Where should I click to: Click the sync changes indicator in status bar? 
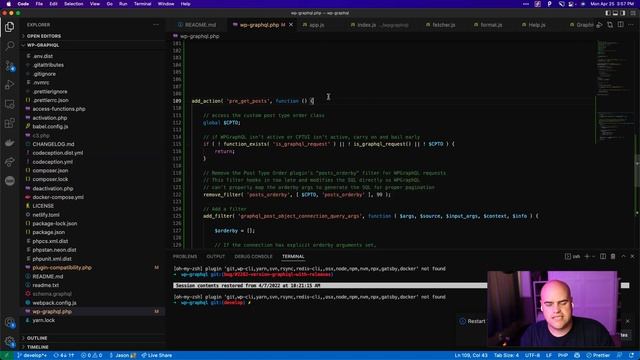pyautogui.click(x=64, y=356)
